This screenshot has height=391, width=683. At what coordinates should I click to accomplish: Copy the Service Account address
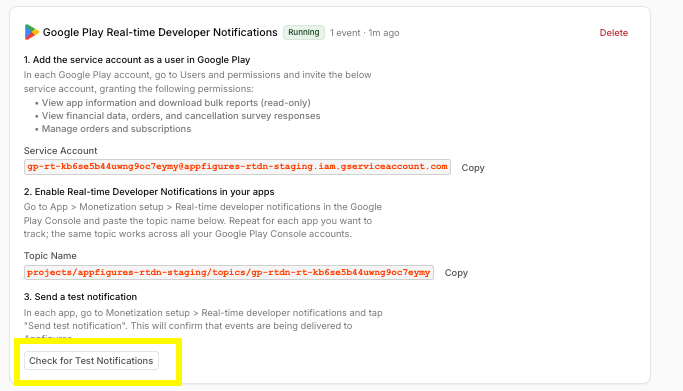(x=473, y=168)
